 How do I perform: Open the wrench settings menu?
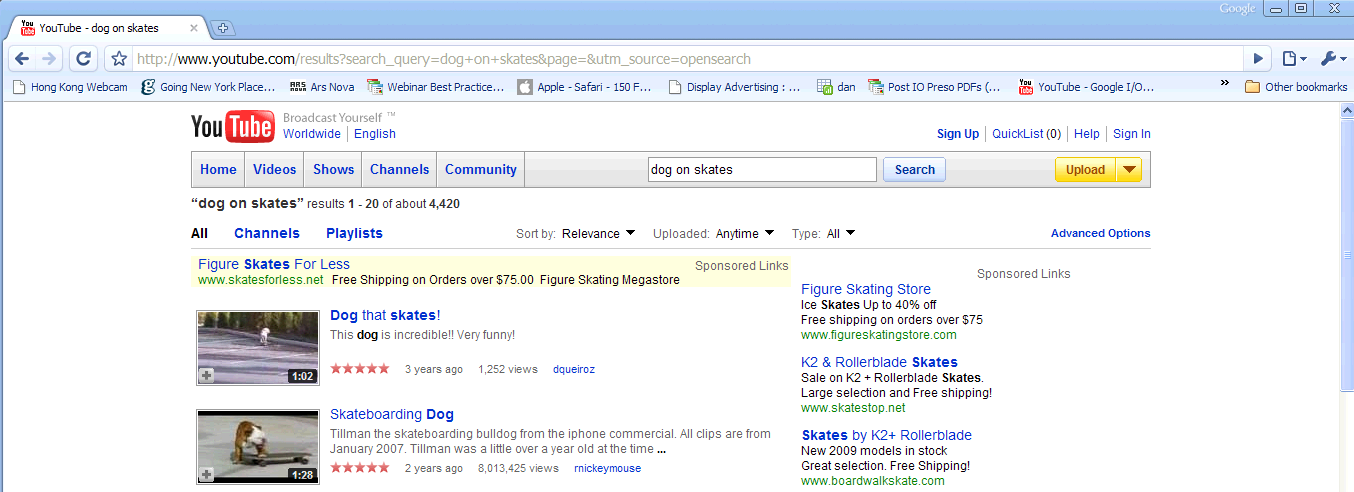[1331, 59]
